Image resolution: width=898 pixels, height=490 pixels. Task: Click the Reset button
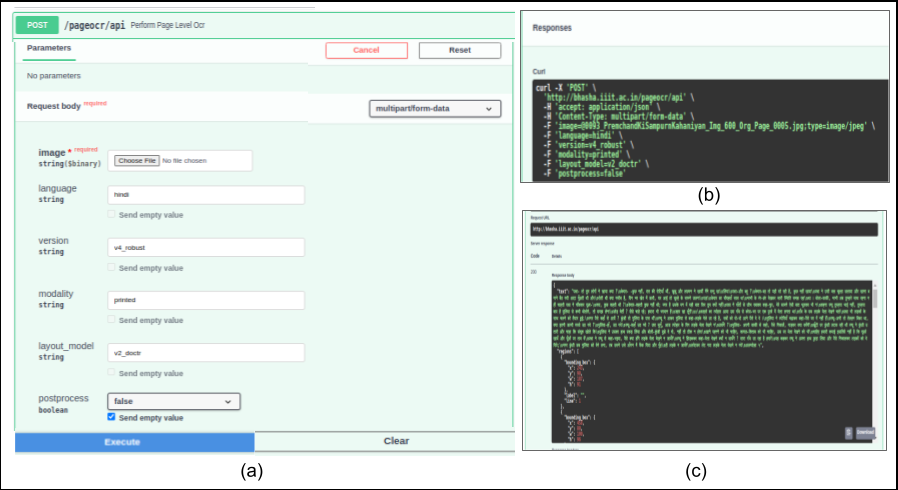click(x=459, y=50)
